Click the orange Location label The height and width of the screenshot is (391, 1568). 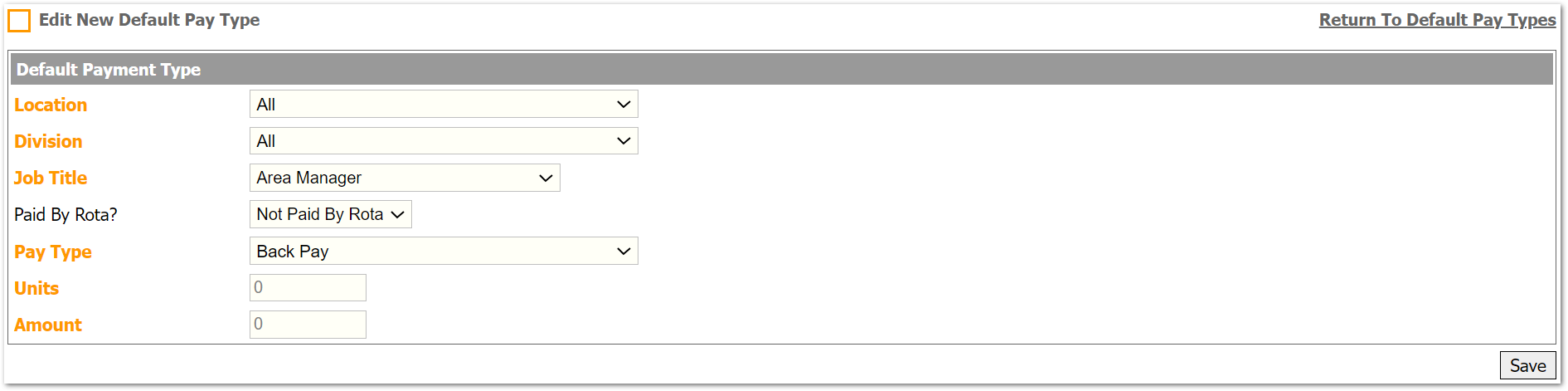coord(51,105)
